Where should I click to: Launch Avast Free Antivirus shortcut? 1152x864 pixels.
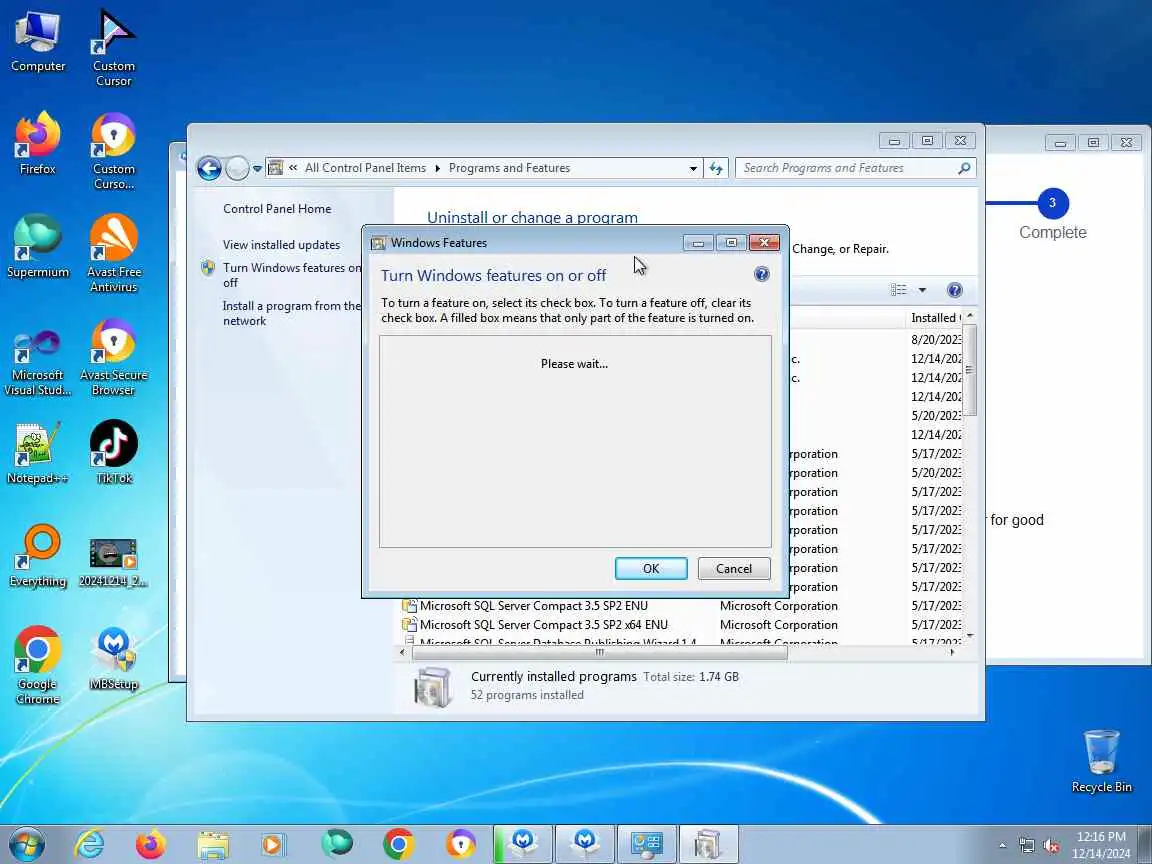point(113,253)
